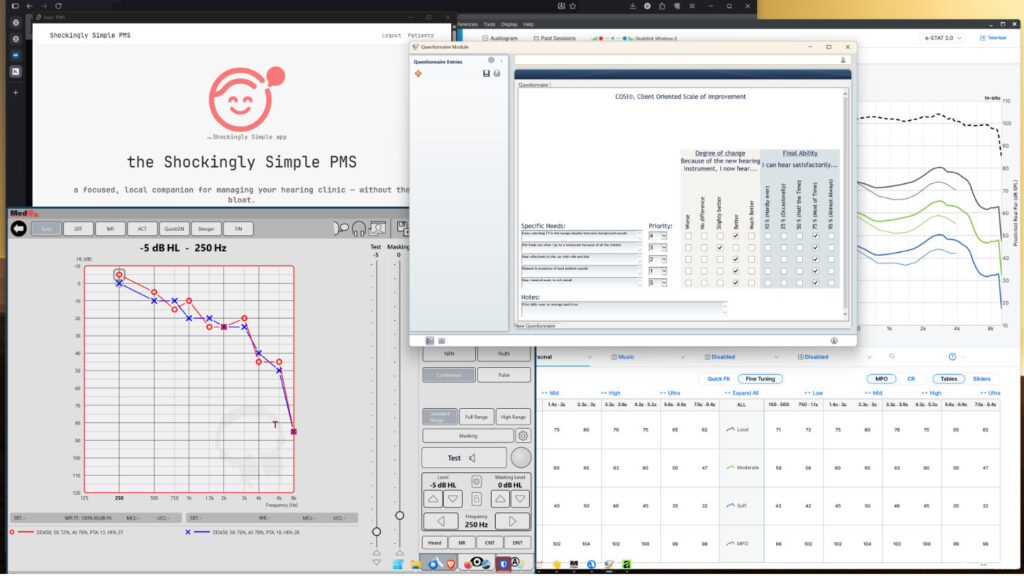This screenshot has width=1024, height=576.
Task: Open the operator monitor icon in MedRx
Action: (377, 229)
